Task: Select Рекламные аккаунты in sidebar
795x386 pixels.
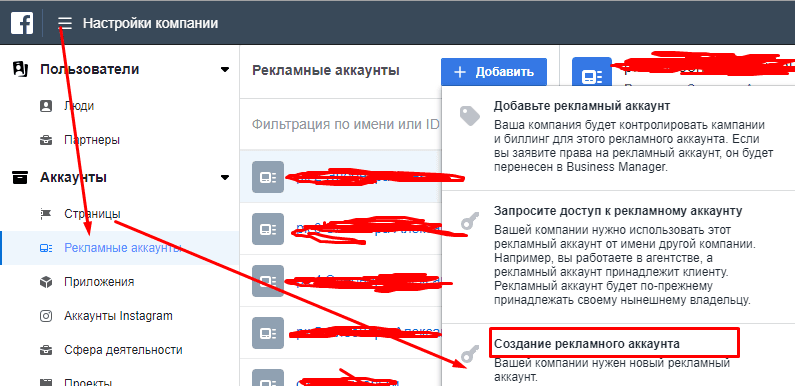Action: tap(120, 248)
